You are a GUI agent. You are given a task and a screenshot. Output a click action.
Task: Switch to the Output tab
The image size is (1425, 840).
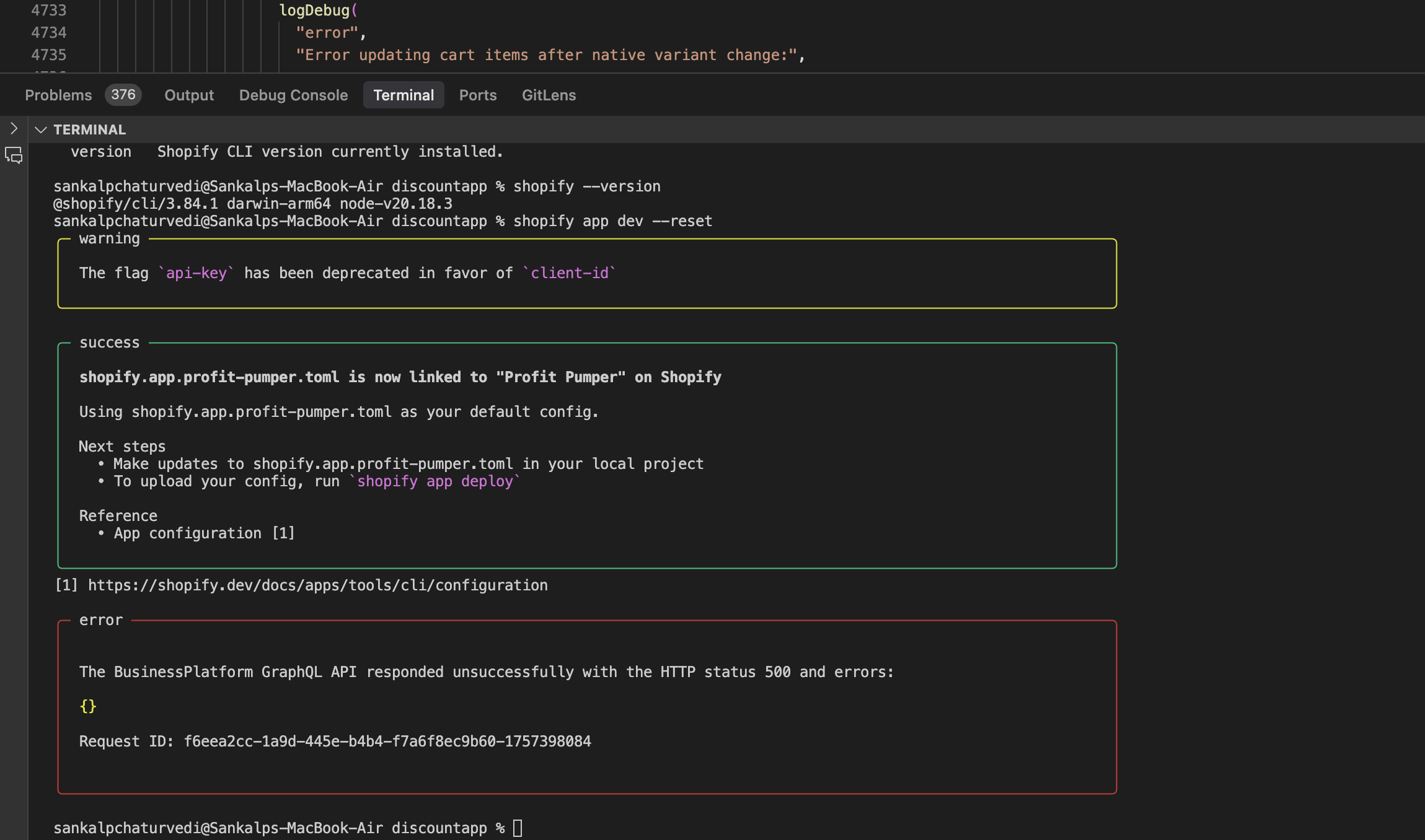(189, 95)
